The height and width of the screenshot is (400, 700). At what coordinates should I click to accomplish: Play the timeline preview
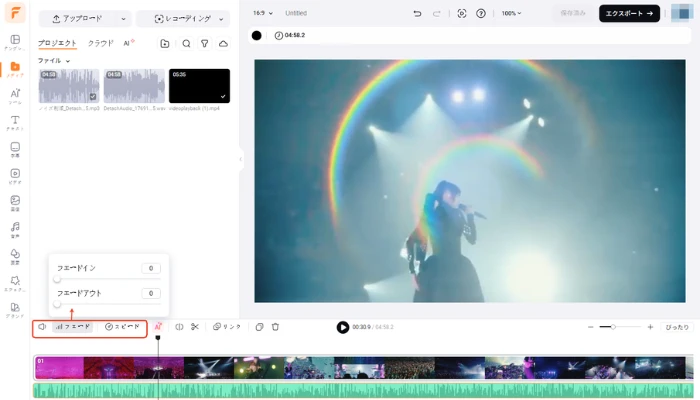(342, 327)
